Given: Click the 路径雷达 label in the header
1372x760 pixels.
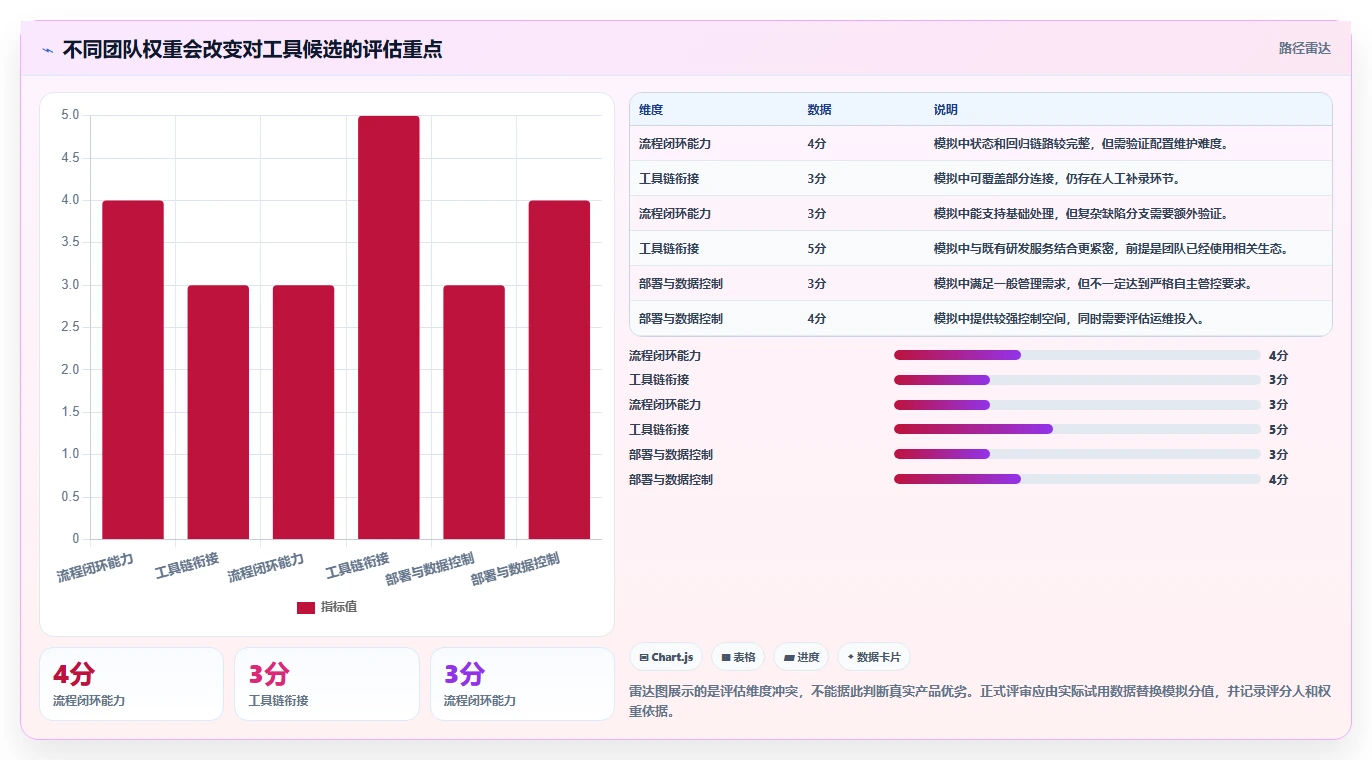Looking at the screenshot, I should [1305, 48].
